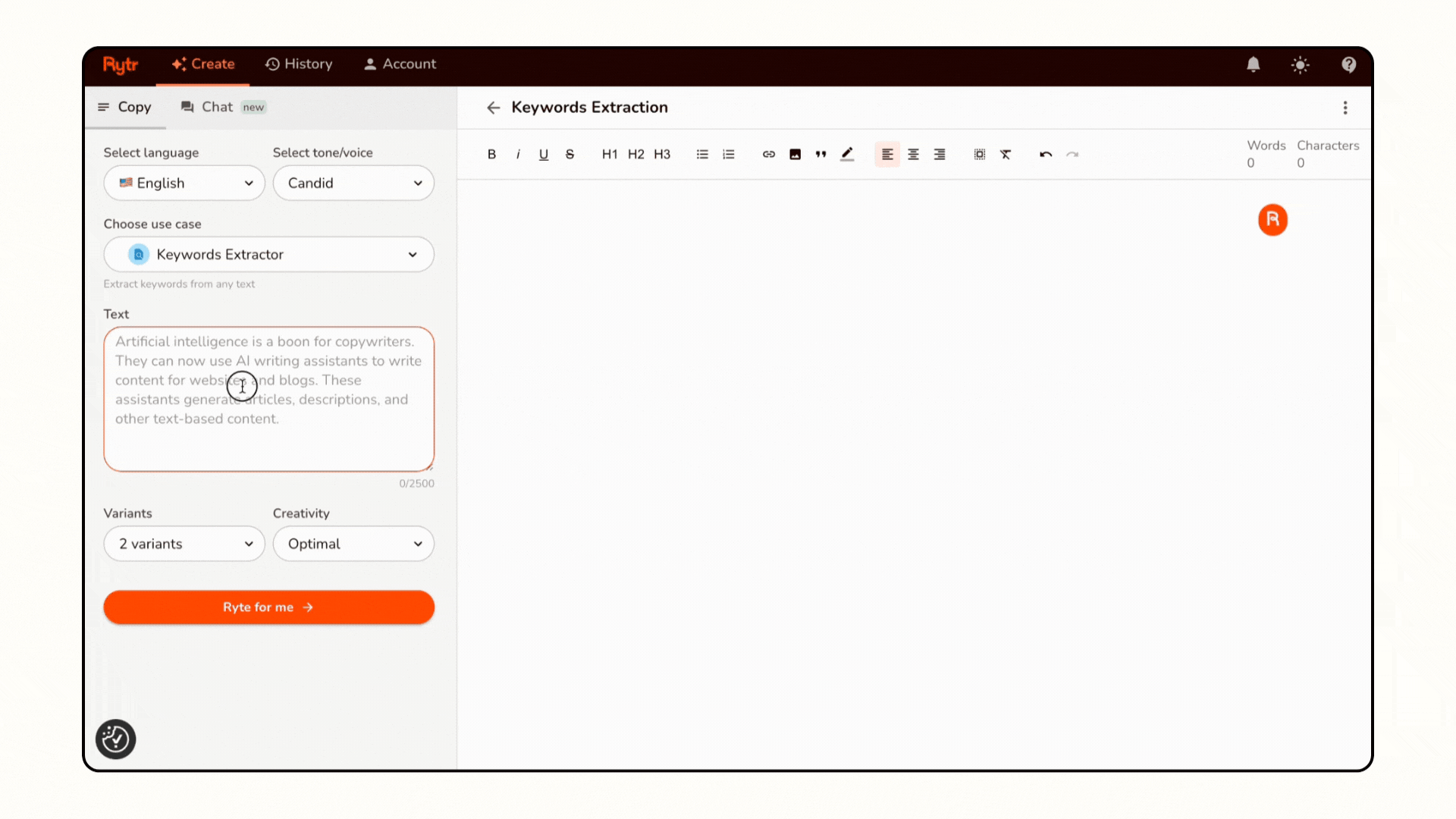Insert a link using toolbar icon
The width and height of the screenshot is (1456, 819).
(768, 154)
